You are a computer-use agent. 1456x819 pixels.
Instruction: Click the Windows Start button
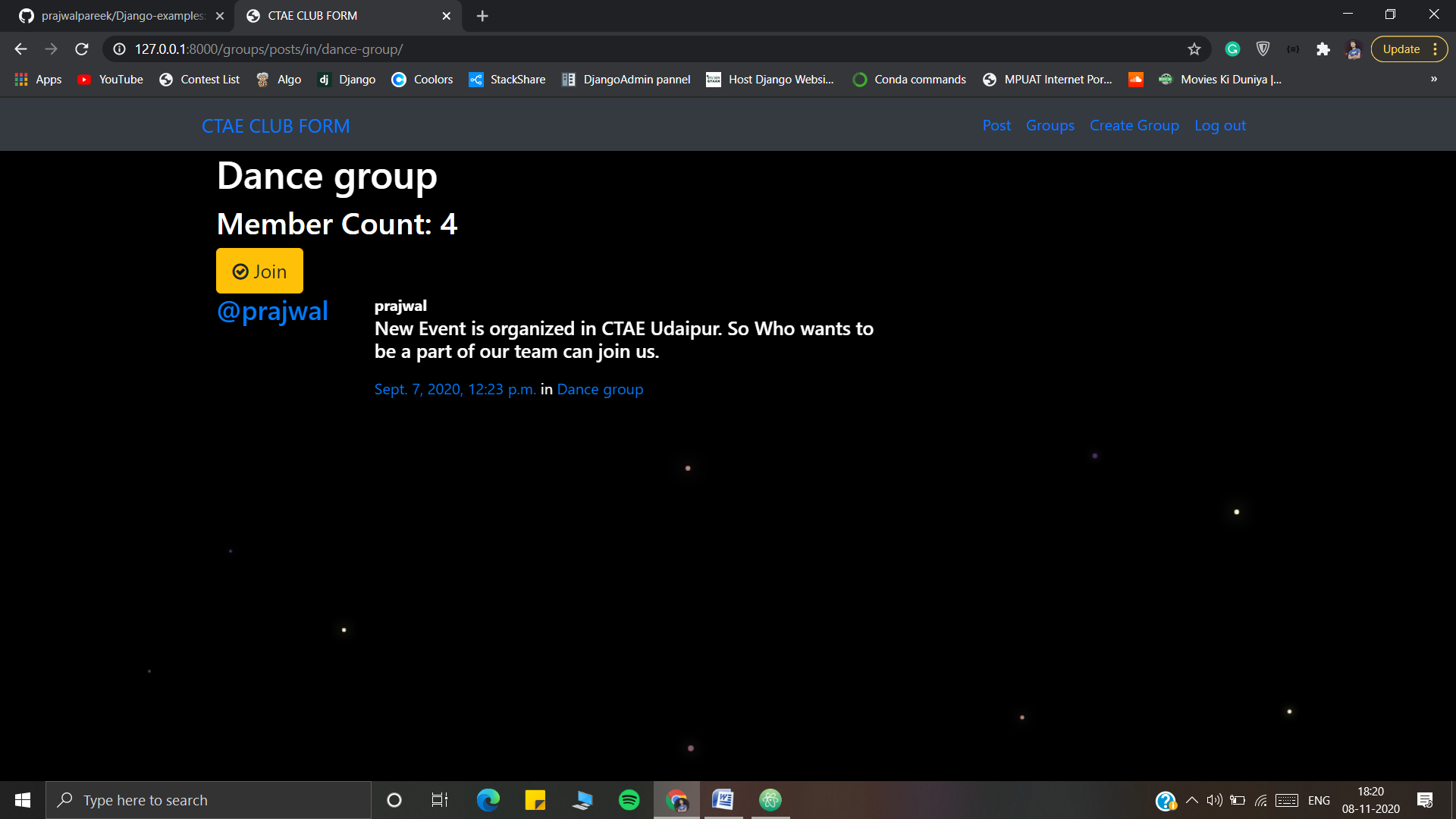pos(22,799)
